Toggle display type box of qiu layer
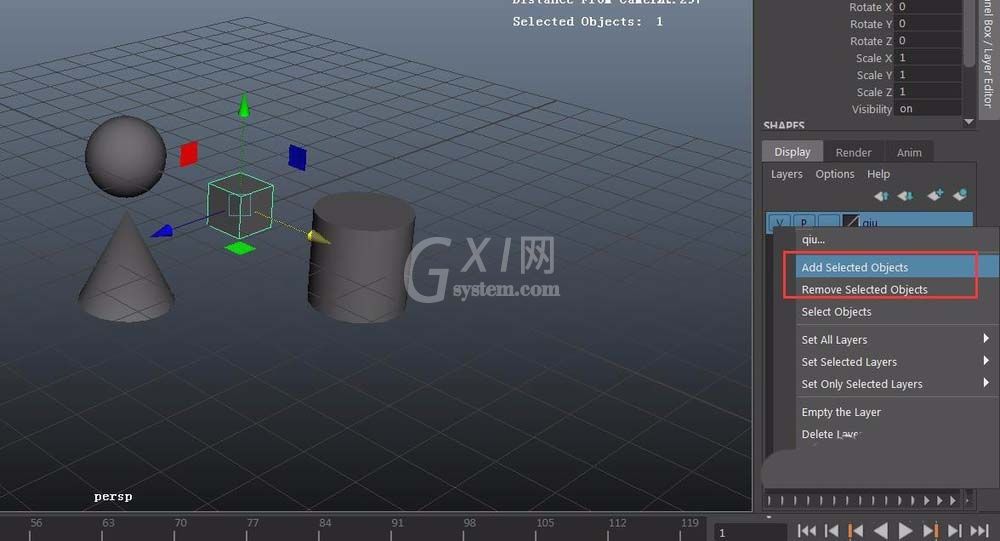The width and height of the screenshot is (1000, 541). tap(828, 223)
